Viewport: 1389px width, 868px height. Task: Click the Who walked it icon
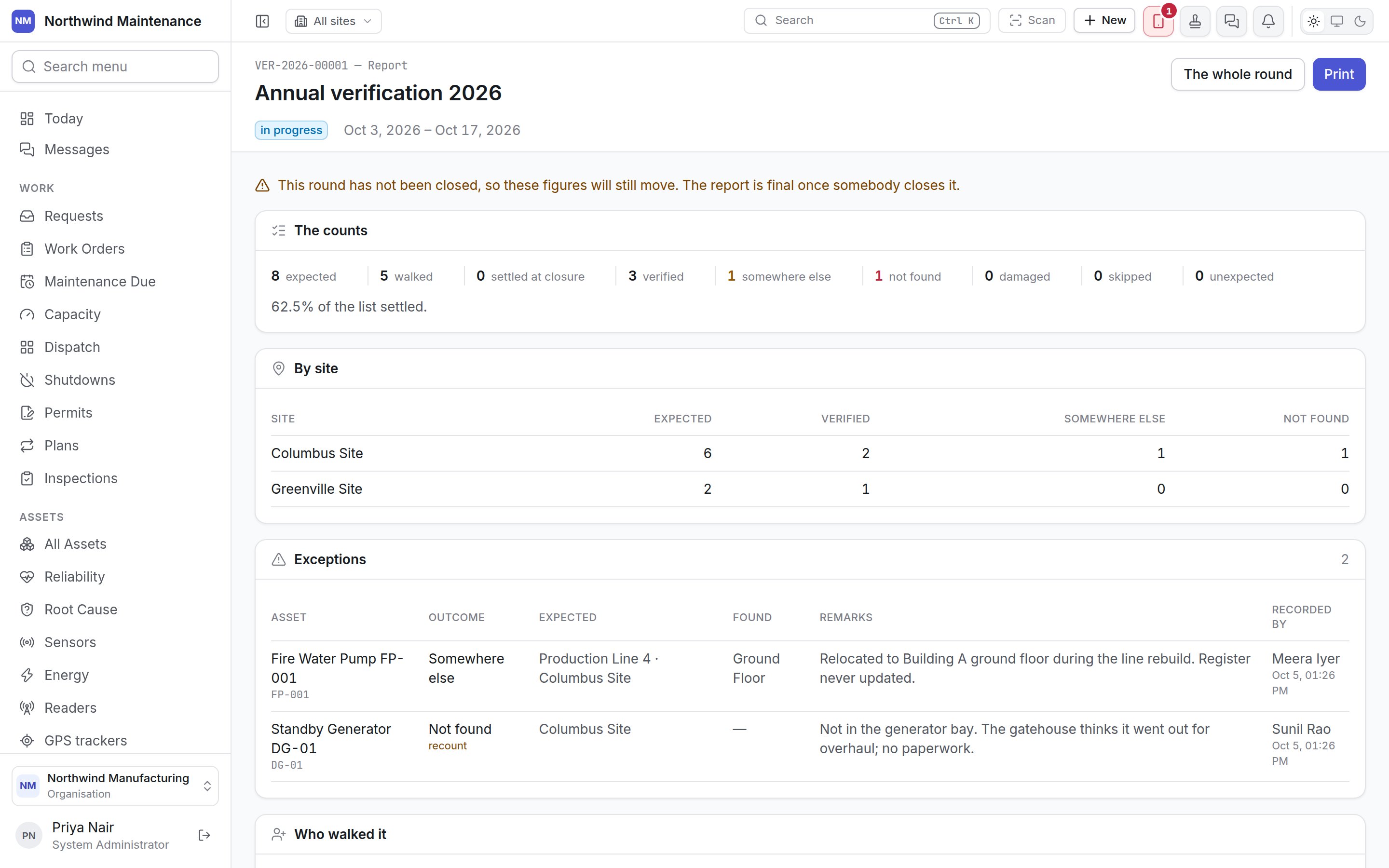pos(278,835)
